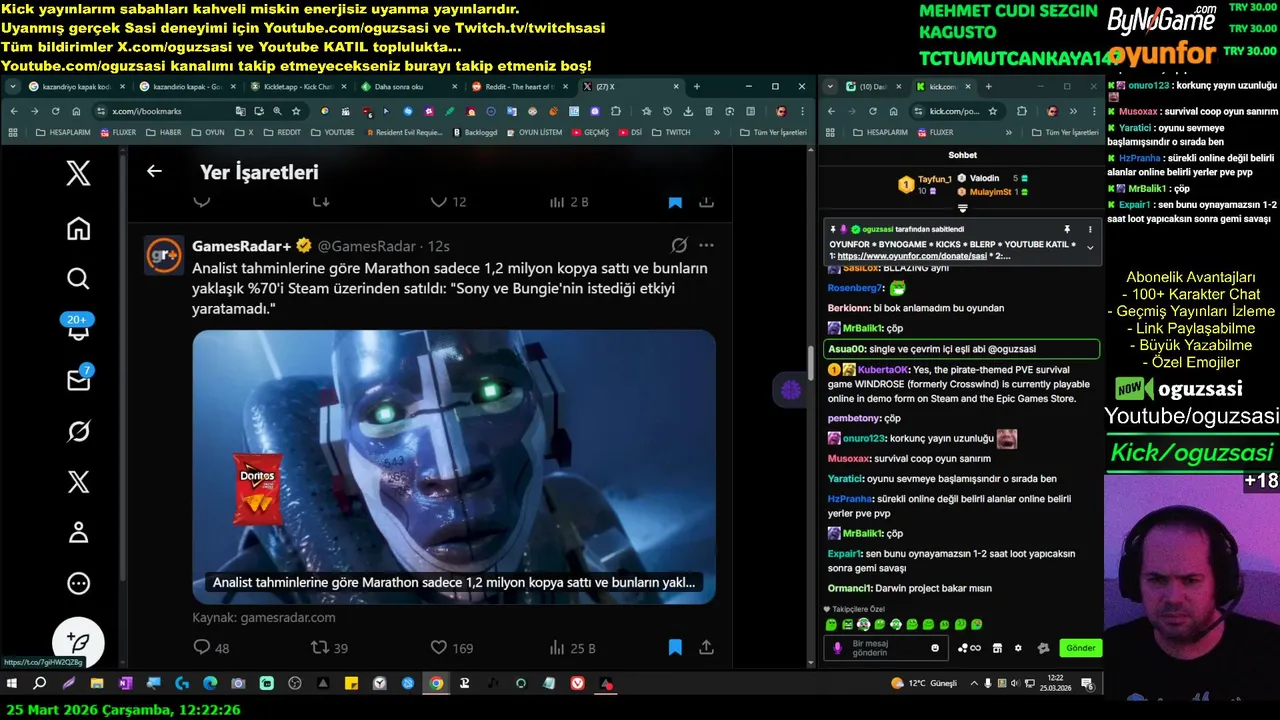Viewport: 1280px width, 720px height.
Task: Open emoji picker in chat input
Action: 935,648
